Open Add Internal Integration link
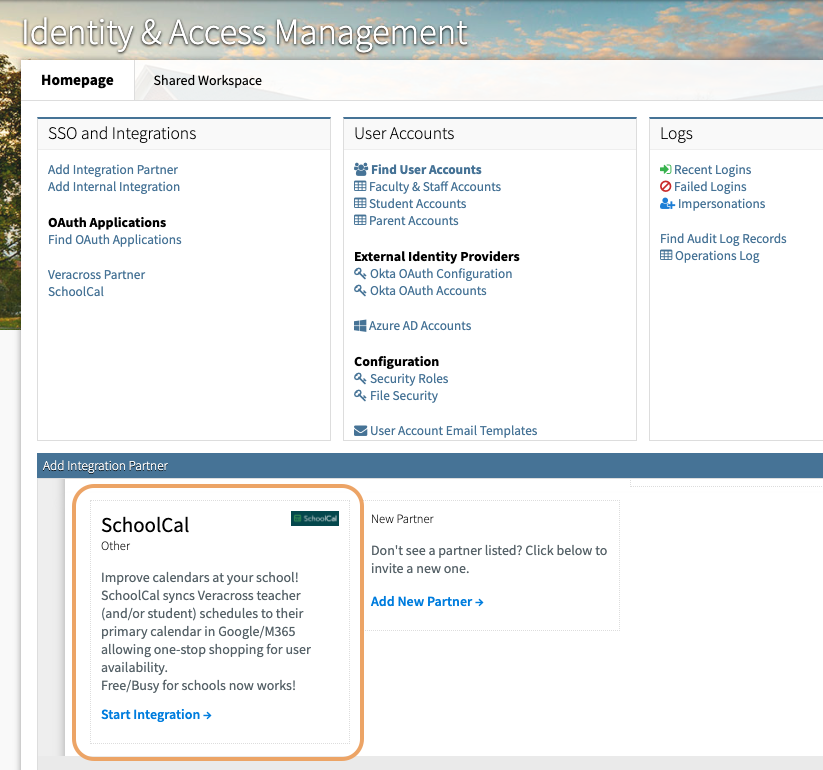The width and height of the screenshot is (823, 770). 114,186
